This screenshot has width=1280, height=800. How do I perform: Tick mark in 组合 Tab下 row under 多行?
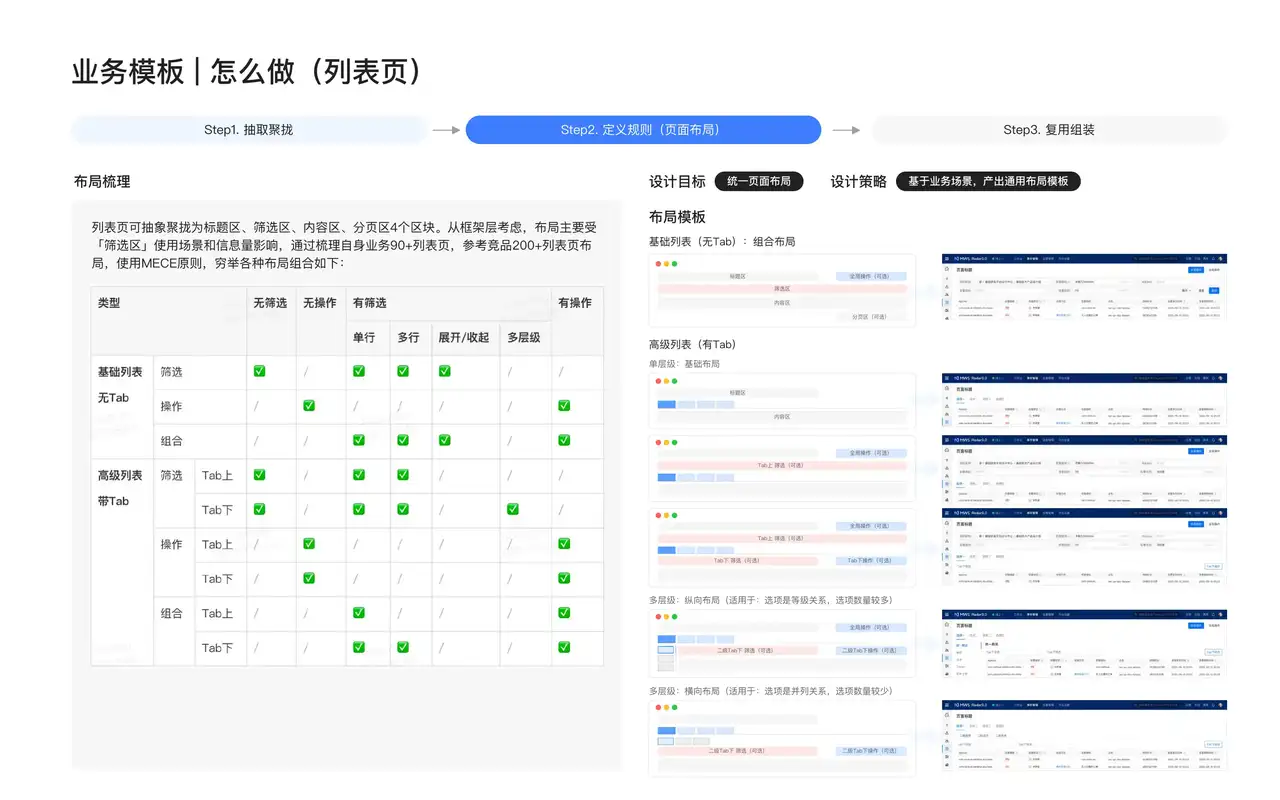(403, 647)
